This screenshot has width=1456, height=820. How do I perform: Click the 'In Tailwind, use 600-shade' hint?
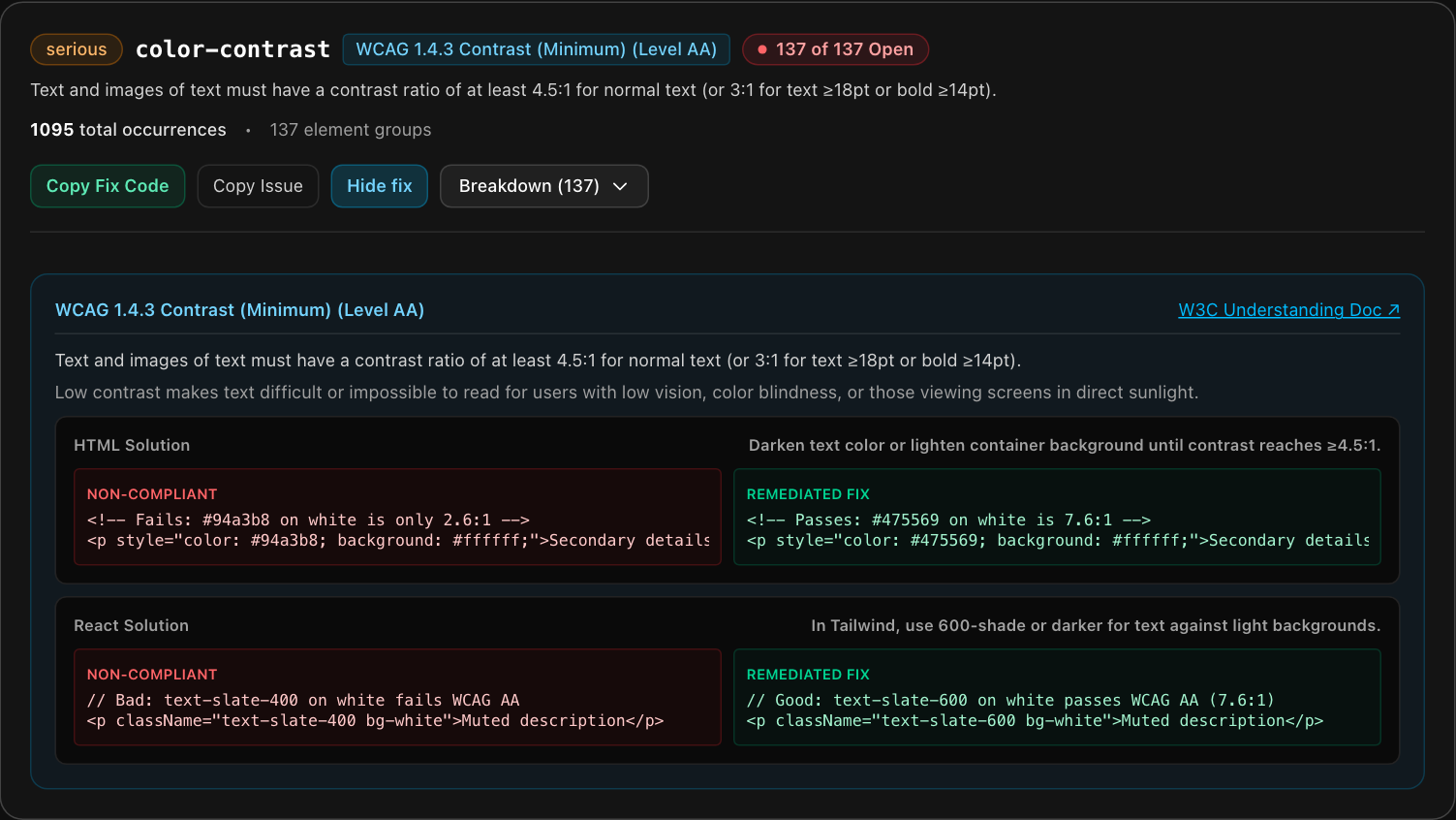[1096, 626]
